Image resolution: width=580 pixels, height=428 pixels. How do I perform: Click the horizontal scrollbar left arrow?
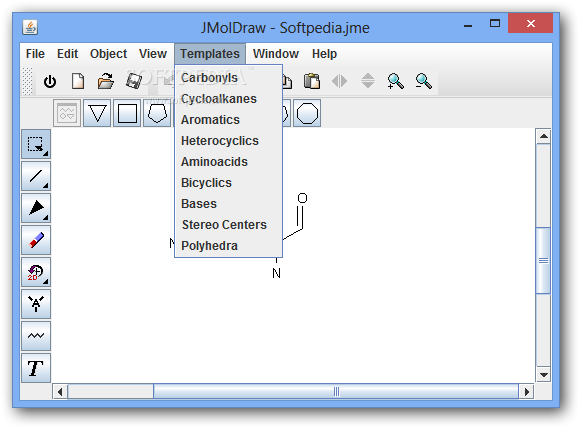(x=60, y=391)
